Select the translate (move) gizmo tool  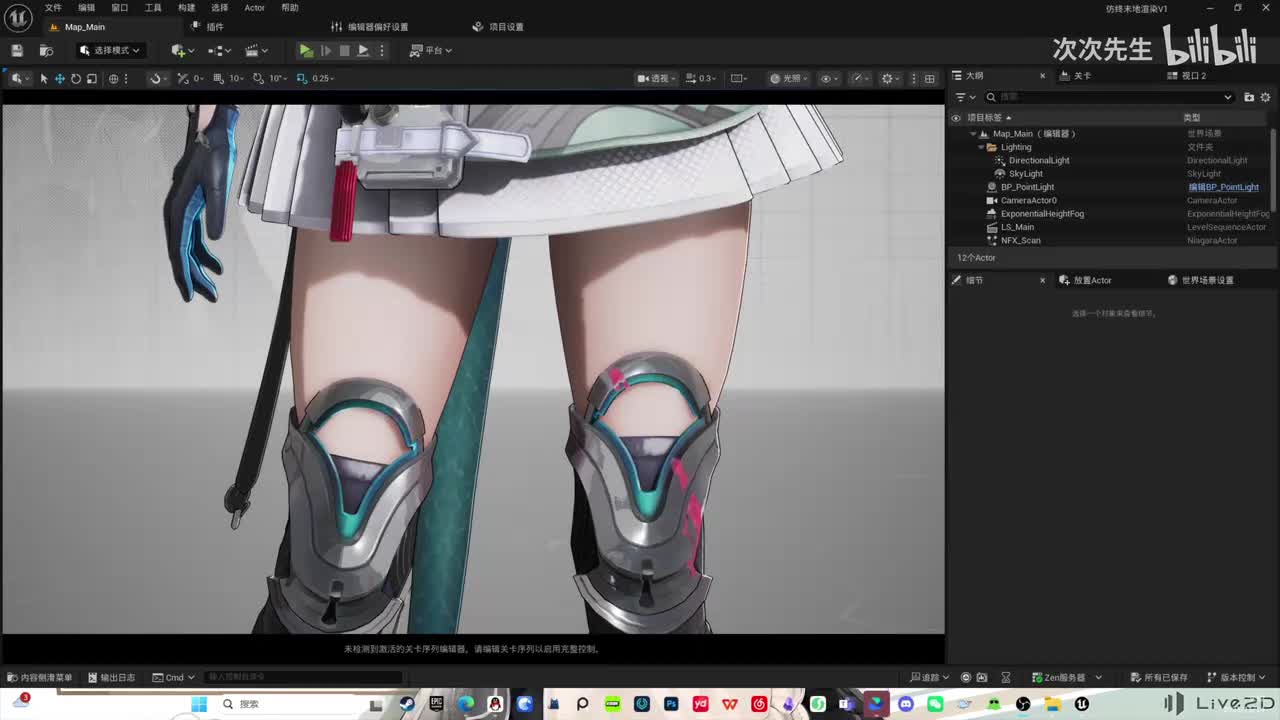[59, 78]
